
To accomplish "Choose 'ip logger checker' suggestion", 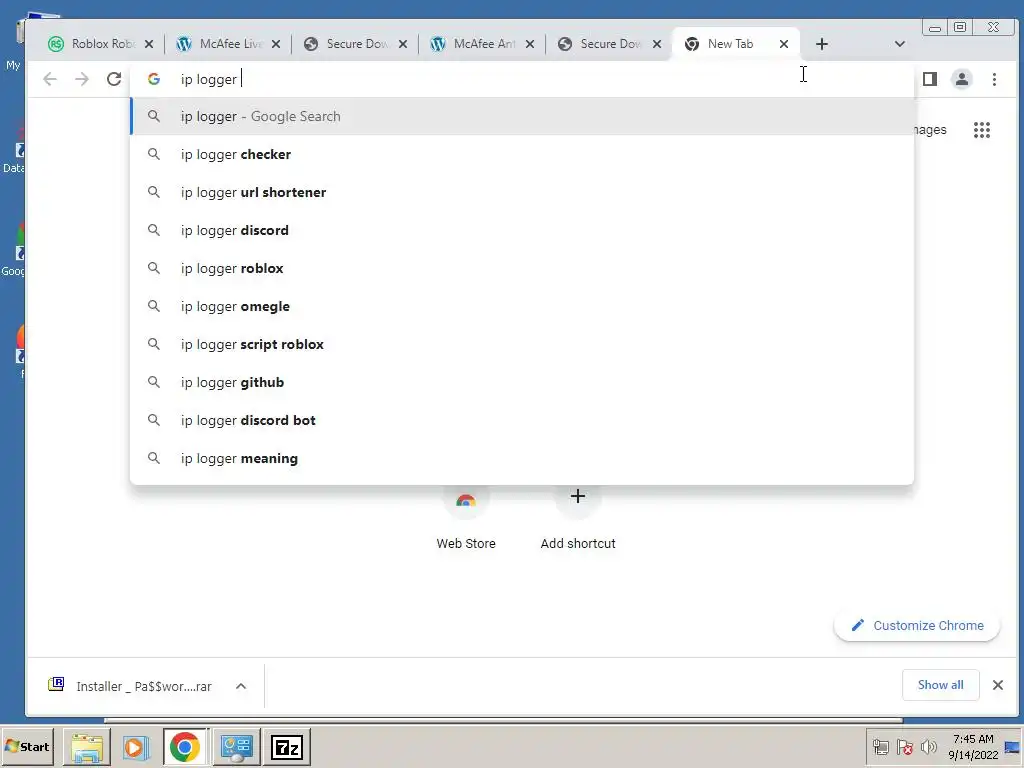I will point(522,154).
